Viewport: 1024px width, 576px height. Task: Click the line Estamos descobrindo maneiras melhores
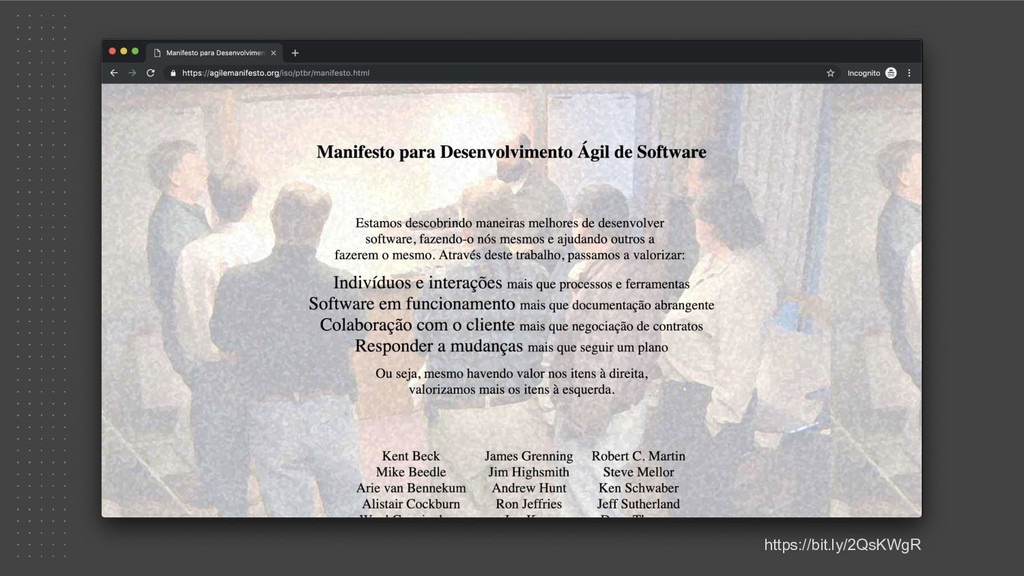(510, 223)
